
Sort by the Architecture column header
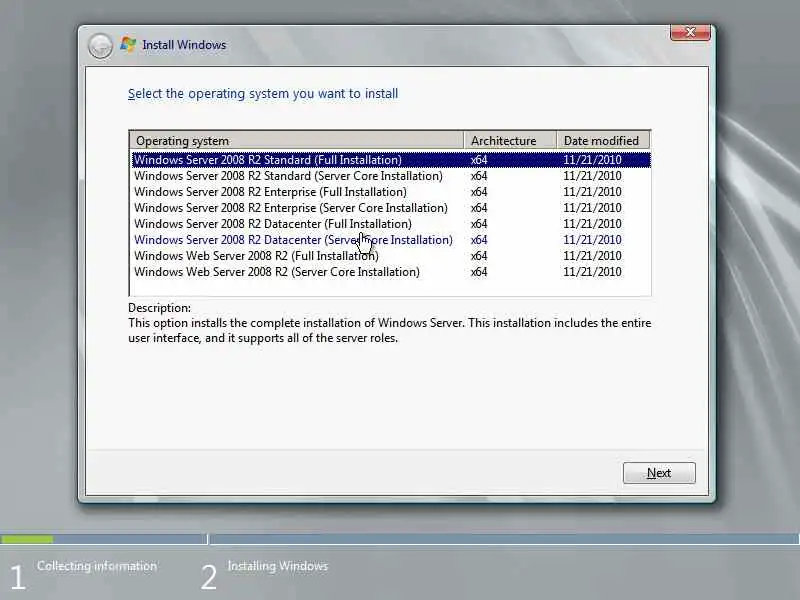click(510, 140)
